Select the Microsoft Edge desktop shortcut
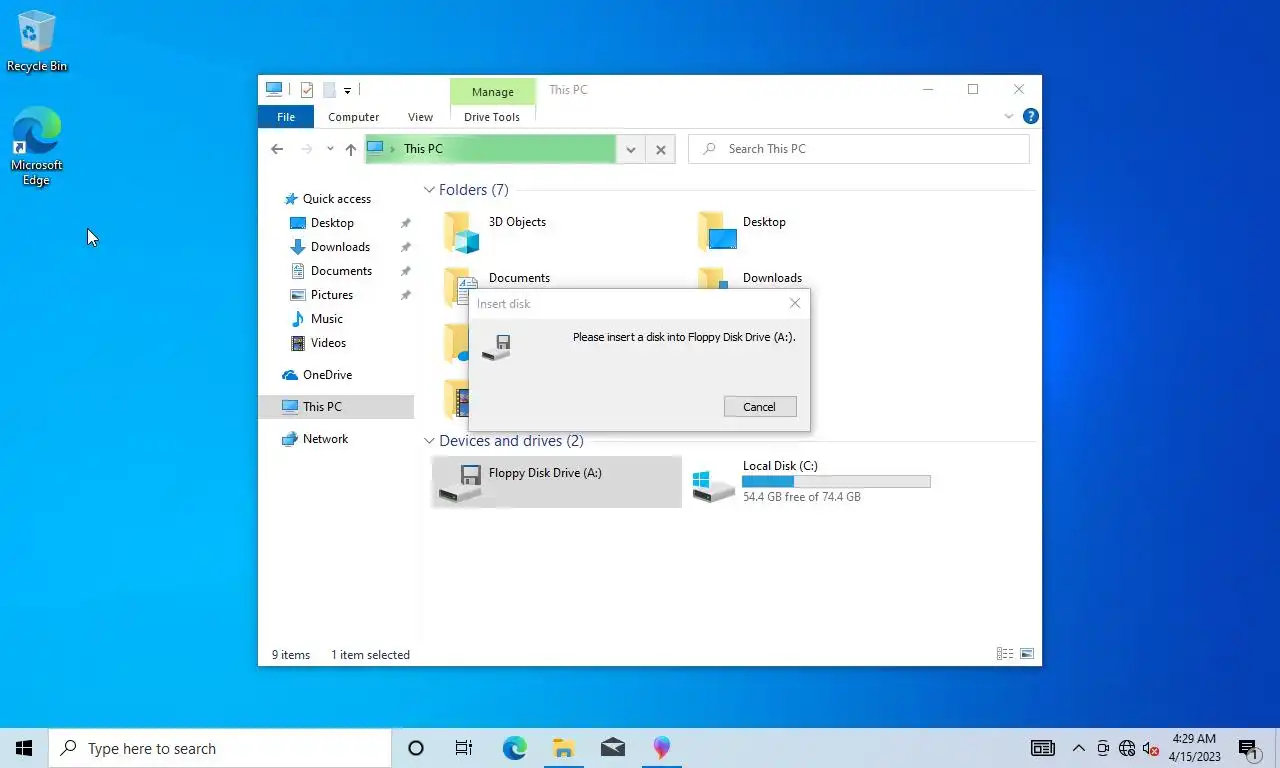The width and height of the screenshot is (1280, 768). coord(37,147)
